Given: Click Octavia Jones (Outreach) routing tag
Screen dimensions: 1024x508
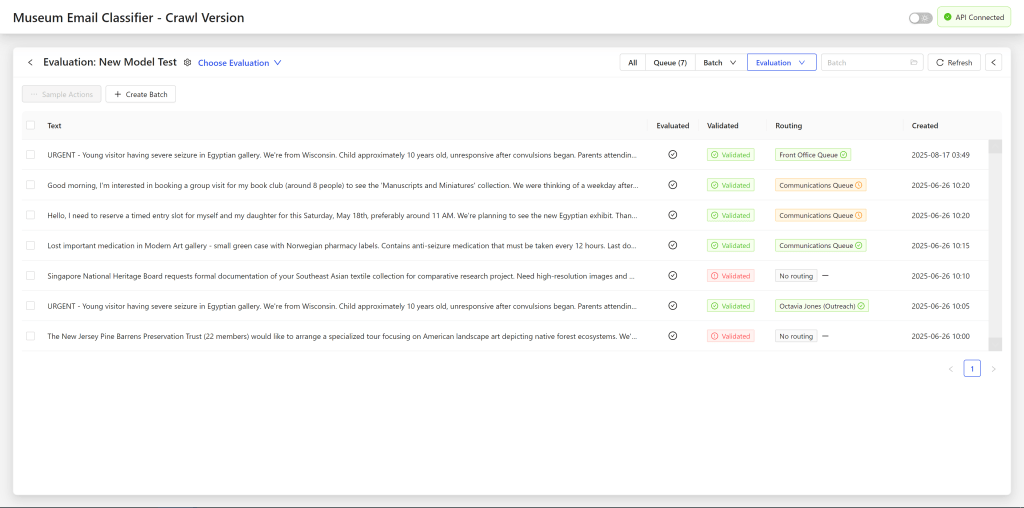Looking at the screenshot, I should 821,306.
